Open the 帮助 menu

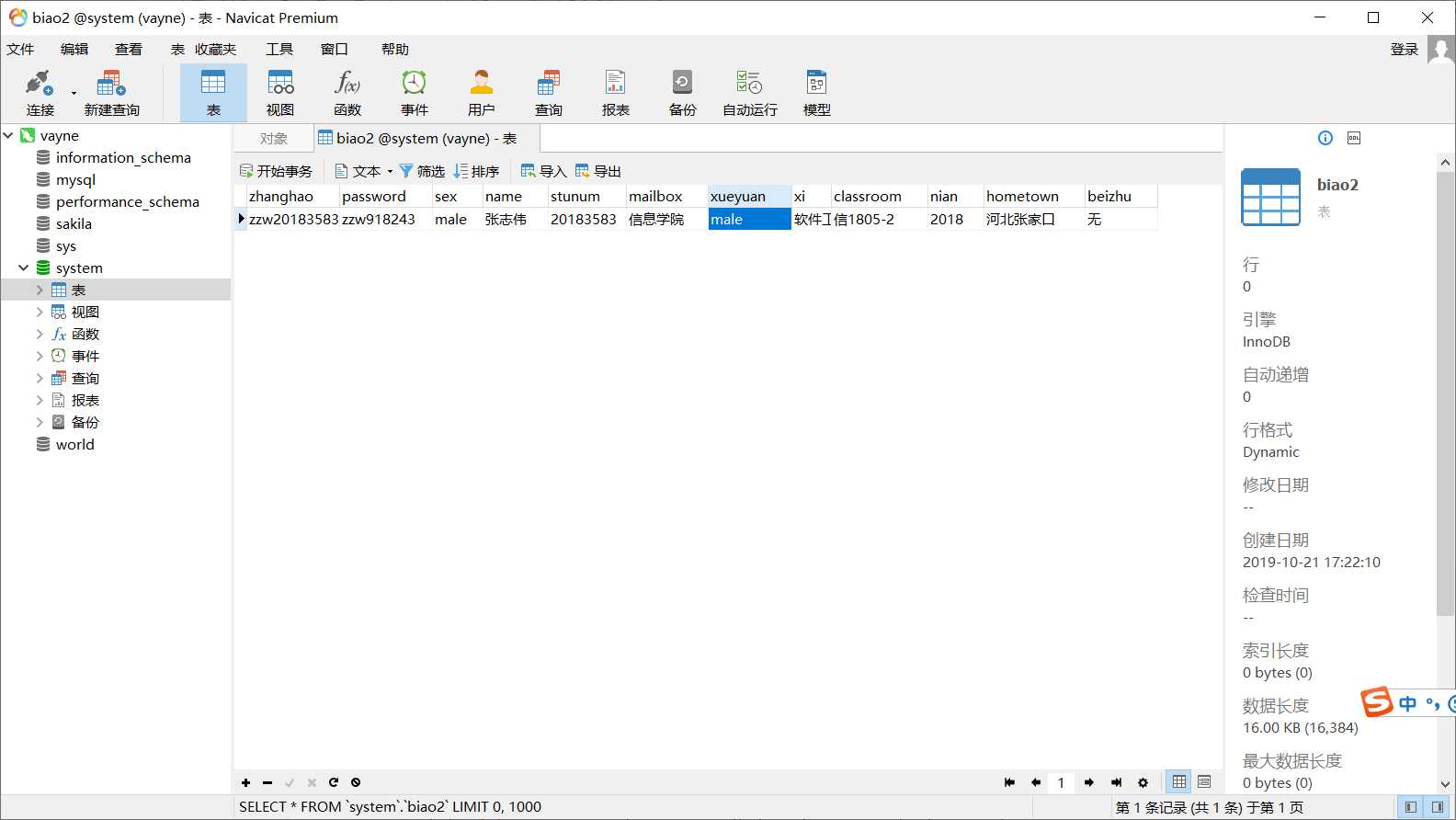pyautogui.click(x=395, y=49)
